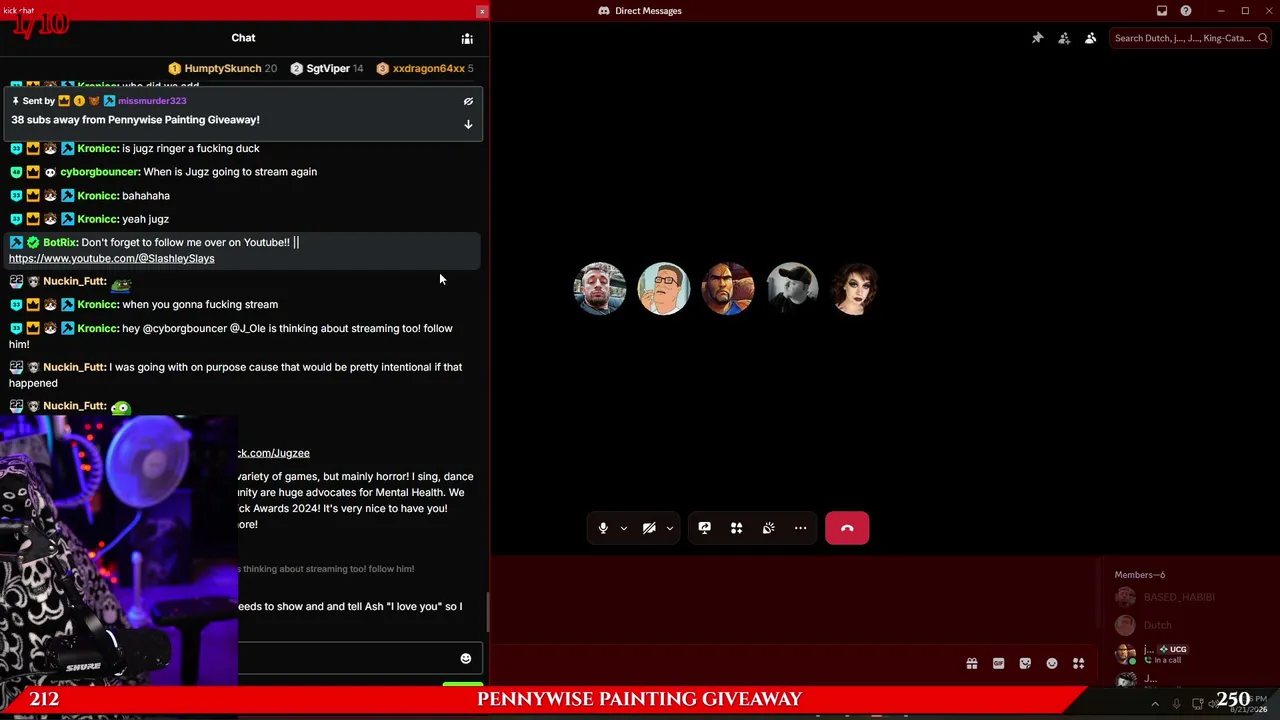Viewport: 1280px width, 720px height.
Task: Close the Kick chat popout window
Action: (x=482, y=11)
